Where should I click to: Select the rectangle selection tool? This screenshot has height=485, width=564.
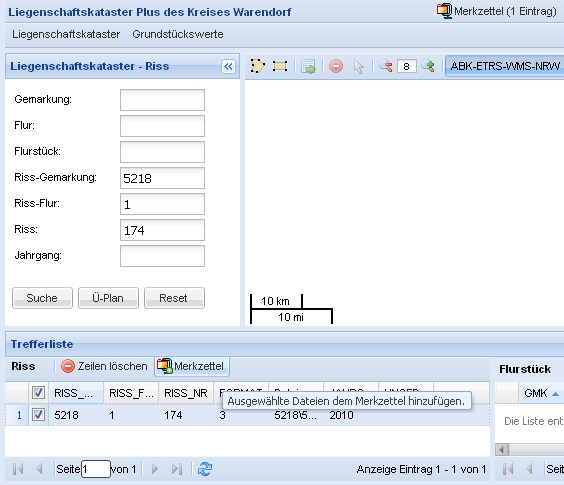280,66
